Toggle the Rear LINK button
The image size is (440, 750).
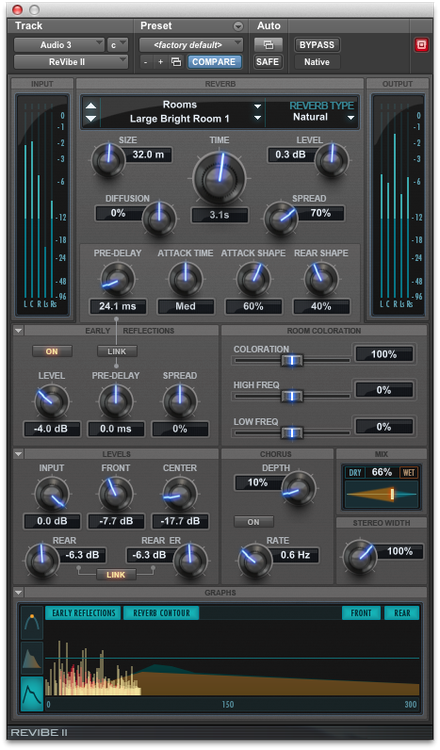(x=116, y=575)
